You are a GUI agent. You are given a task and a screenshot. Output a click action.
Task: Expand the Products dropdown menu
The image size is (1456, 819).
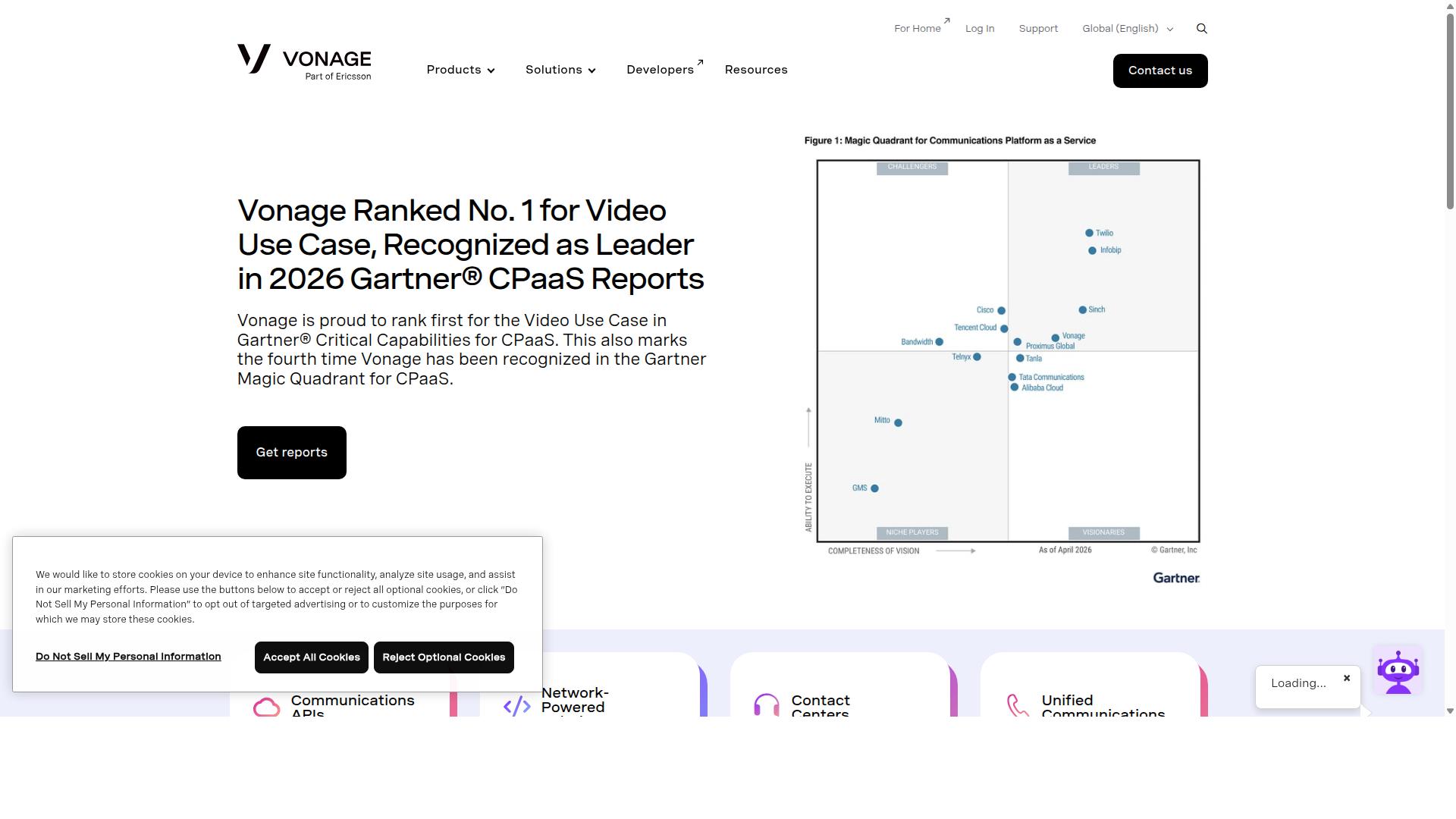pos(460,70)
